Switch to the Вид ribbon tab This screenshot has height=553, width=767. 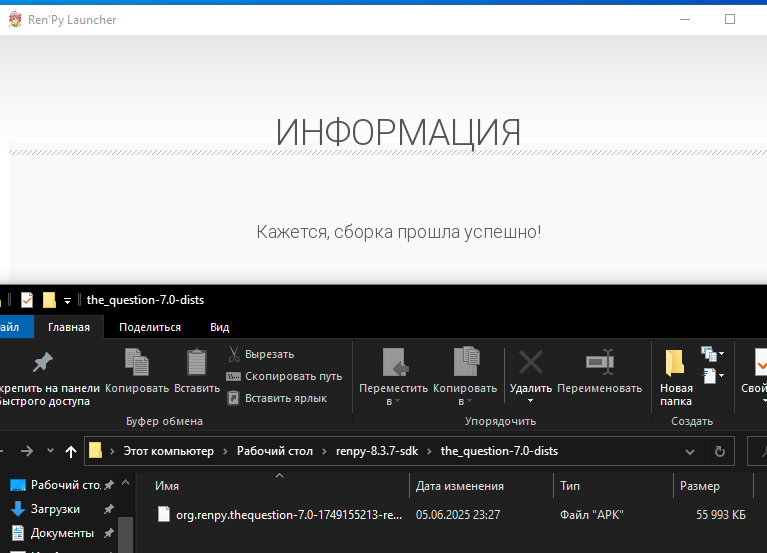220,327
